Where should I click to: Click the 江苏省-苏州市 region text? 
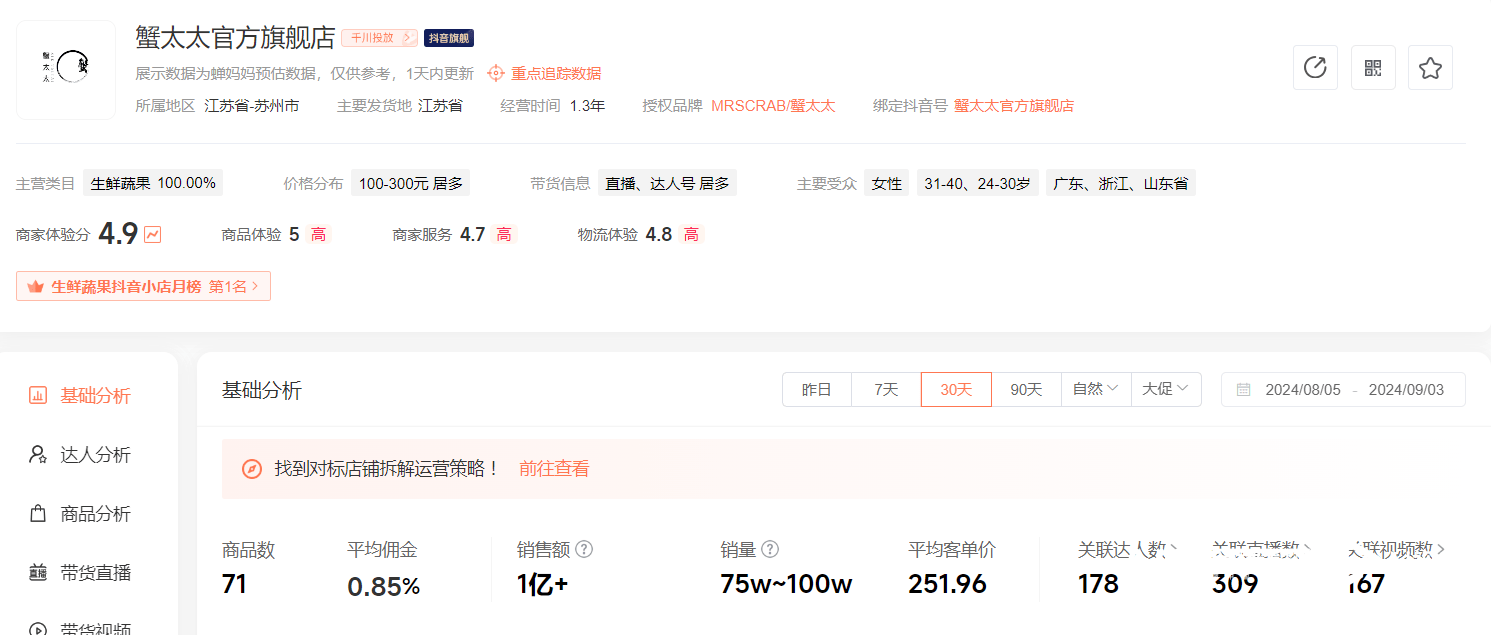(x=251, y=105)
